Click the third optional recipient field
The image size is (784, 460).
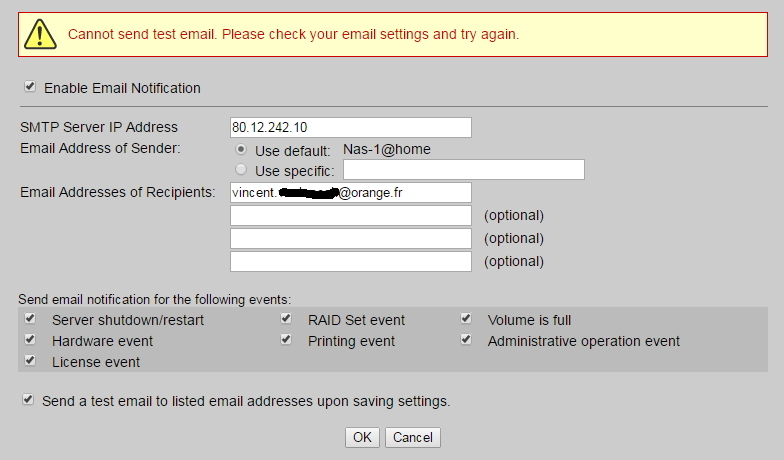tap(350, 238)
